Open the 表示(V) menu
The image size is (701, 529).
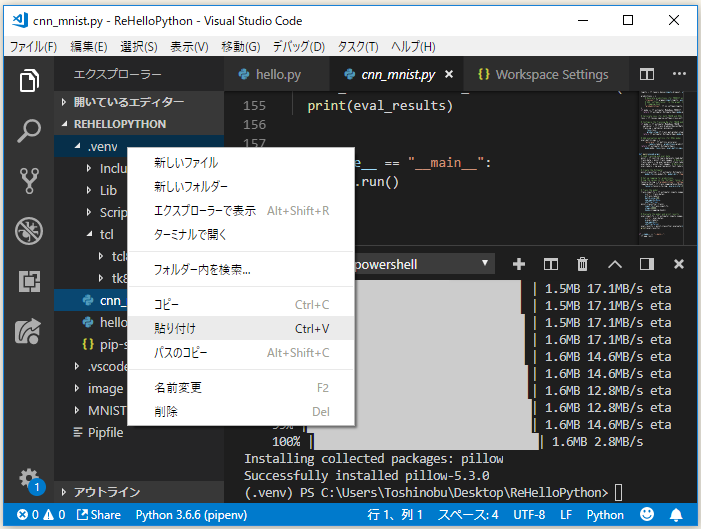pos(190,47)
